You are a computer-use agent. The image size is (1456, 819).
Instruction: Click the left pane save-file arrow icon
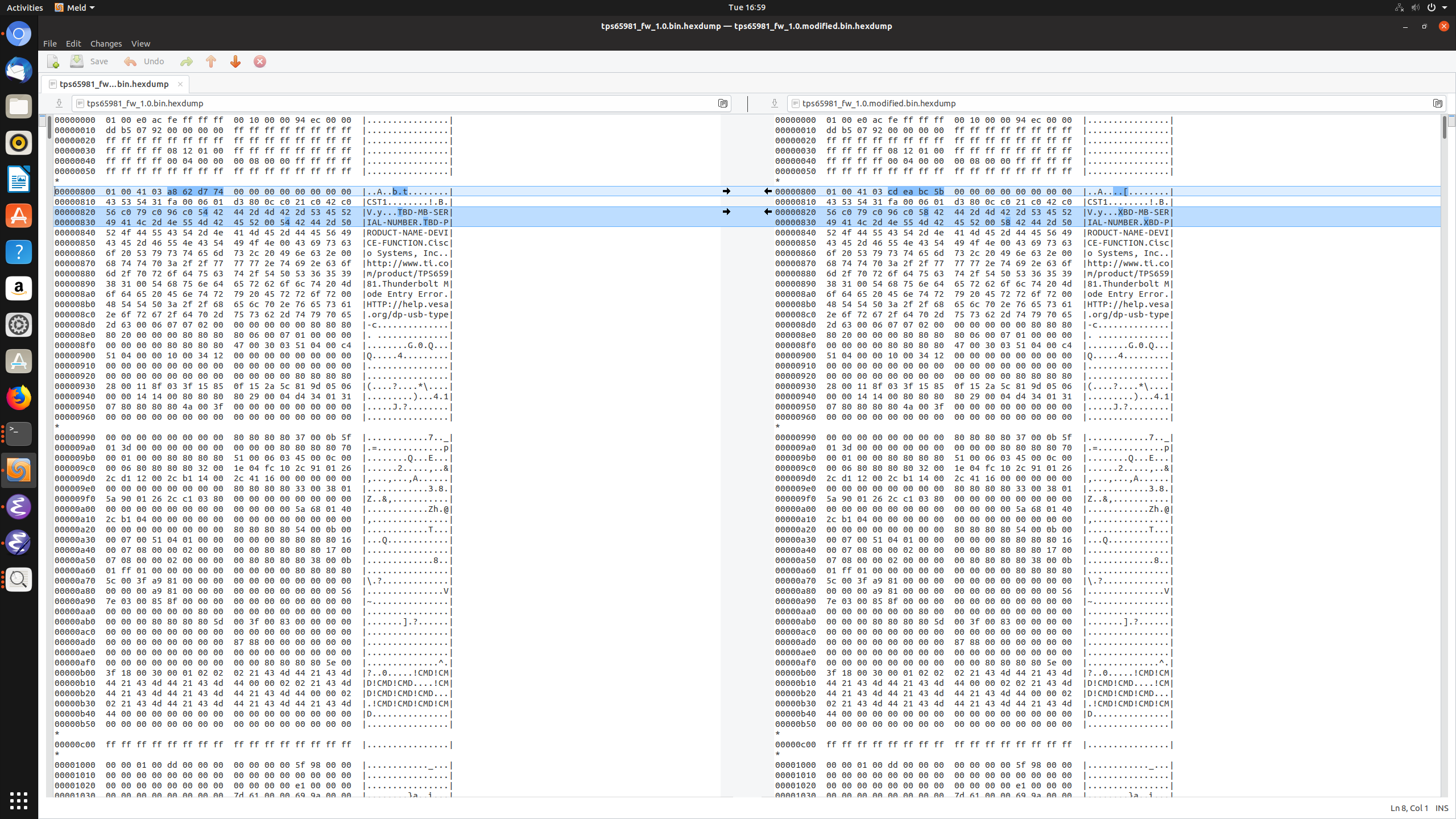pos(59,103)
